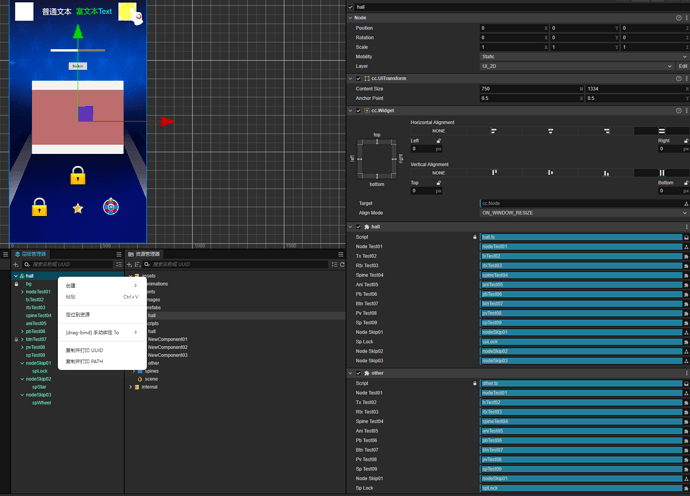Viewport: 690px width, 496px height.
Task: Select vertical align-bottom icon in cc.Widget
Action: 606,173
